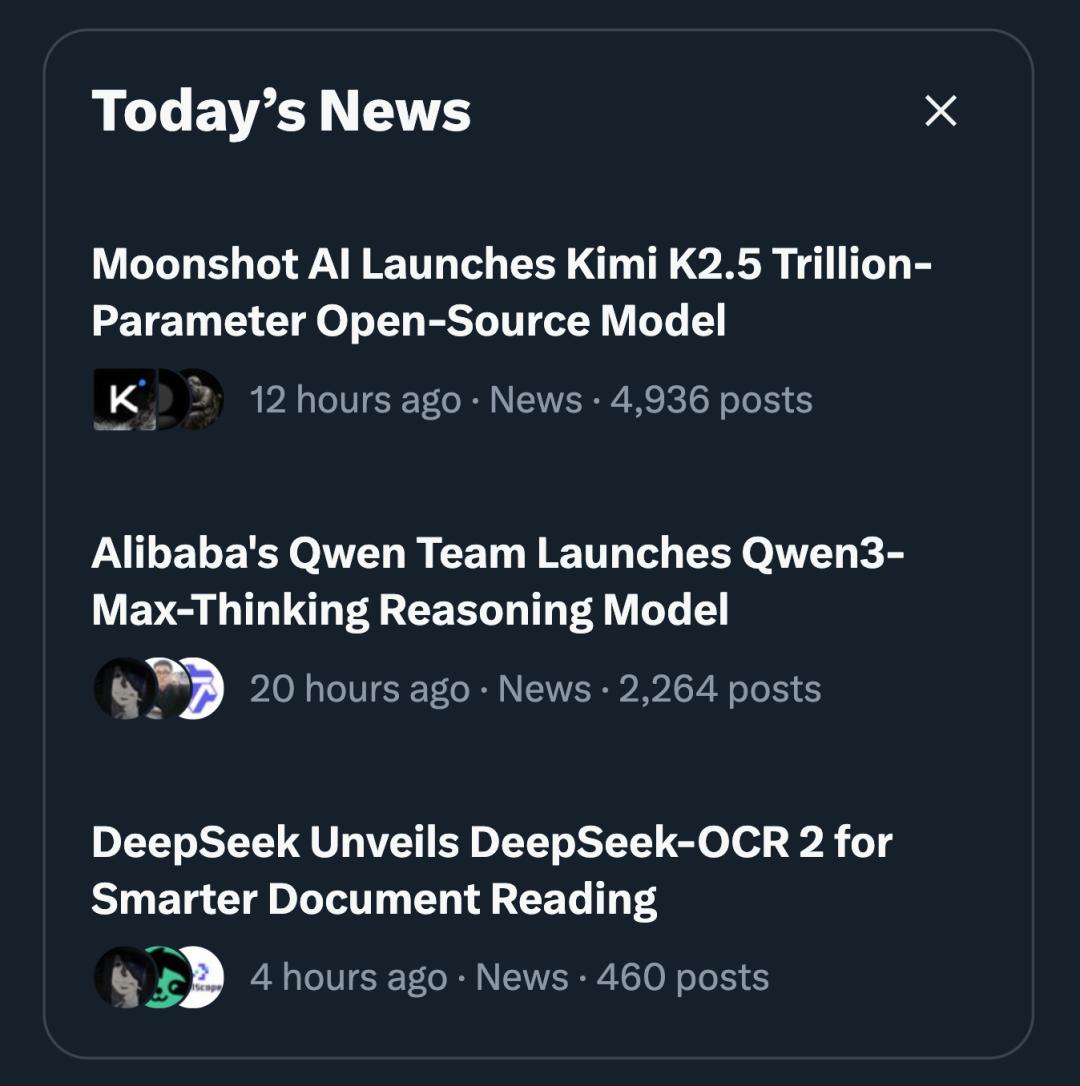1080x1086 pixels.
Task: Click the Kimi "K" logo avatar
Action: pyautogui.click(x=122, y=400)
